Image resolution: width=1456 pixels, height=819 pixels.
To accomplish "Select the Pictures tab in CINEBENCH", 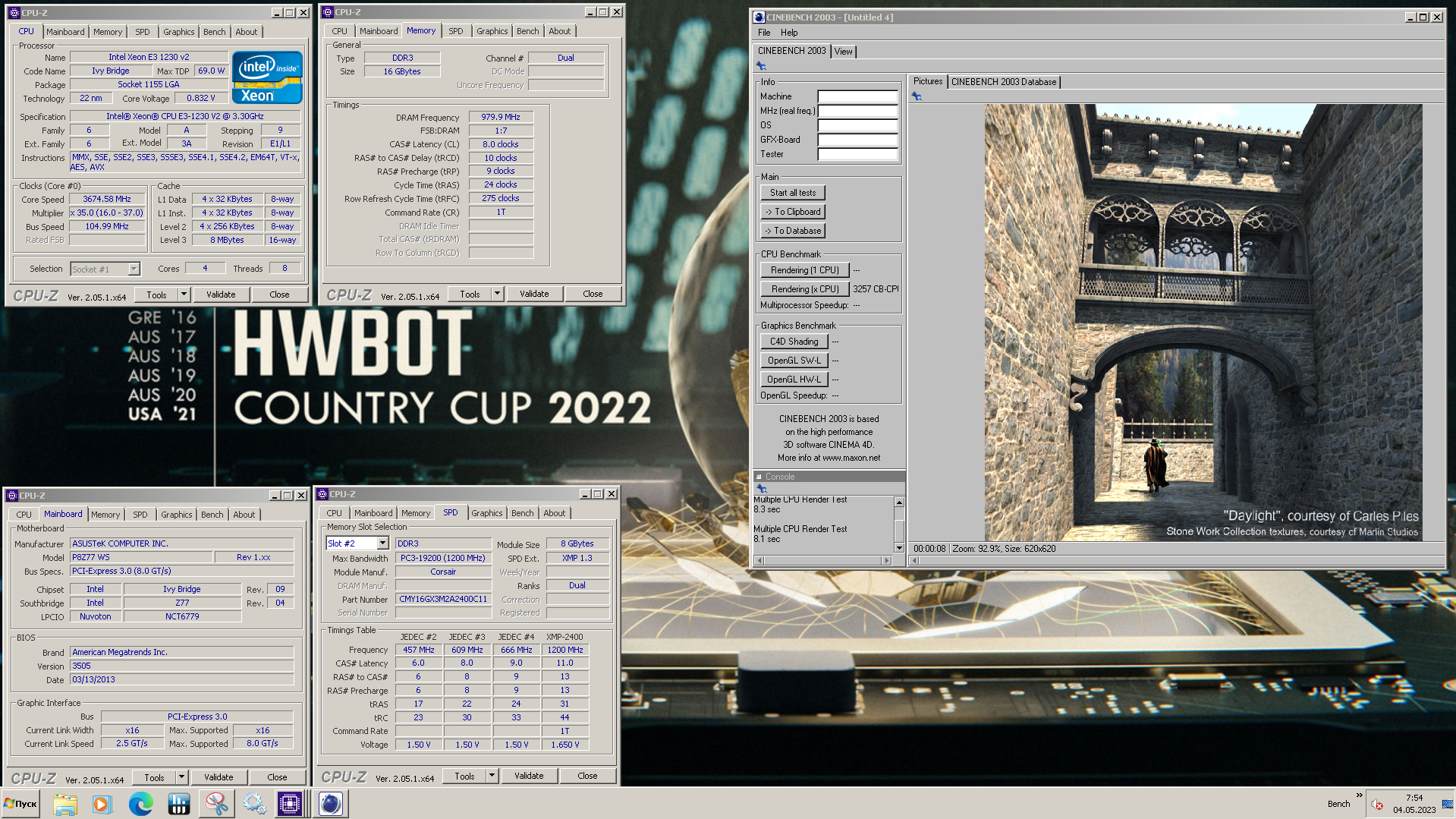I will point(927,81).
